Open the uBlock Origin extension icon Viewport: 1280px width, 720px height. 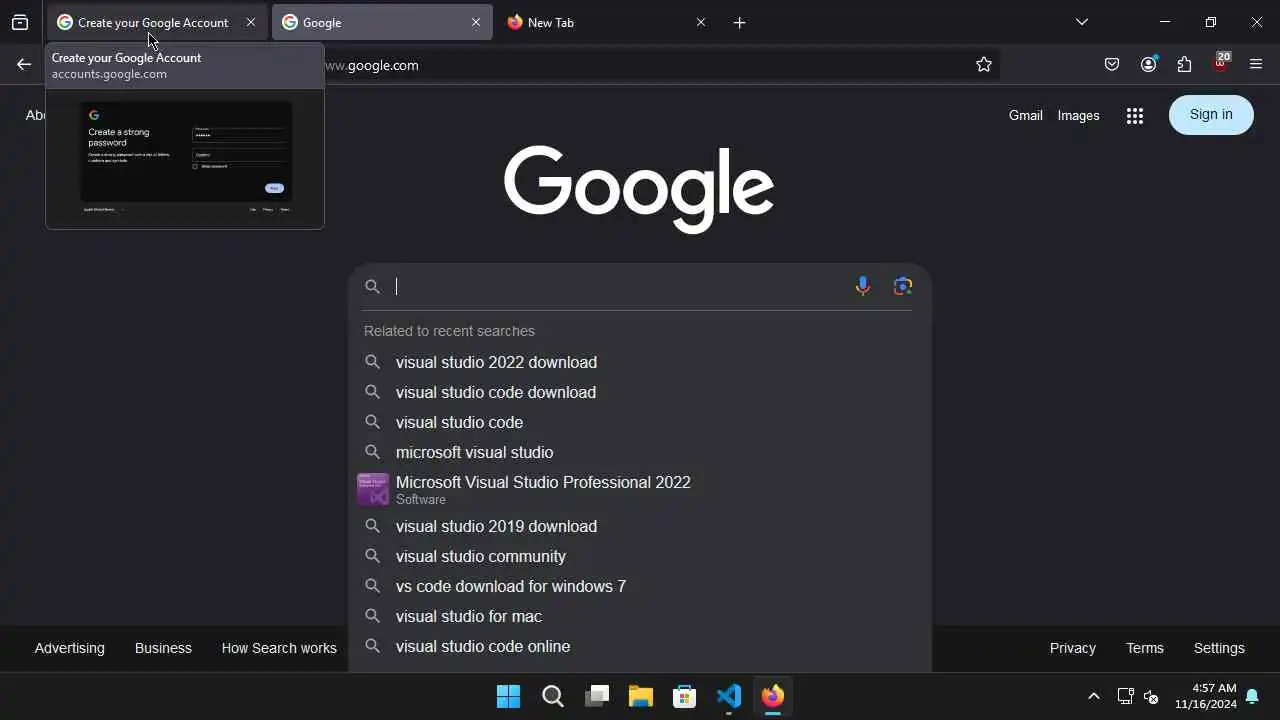pos(1221,64)
